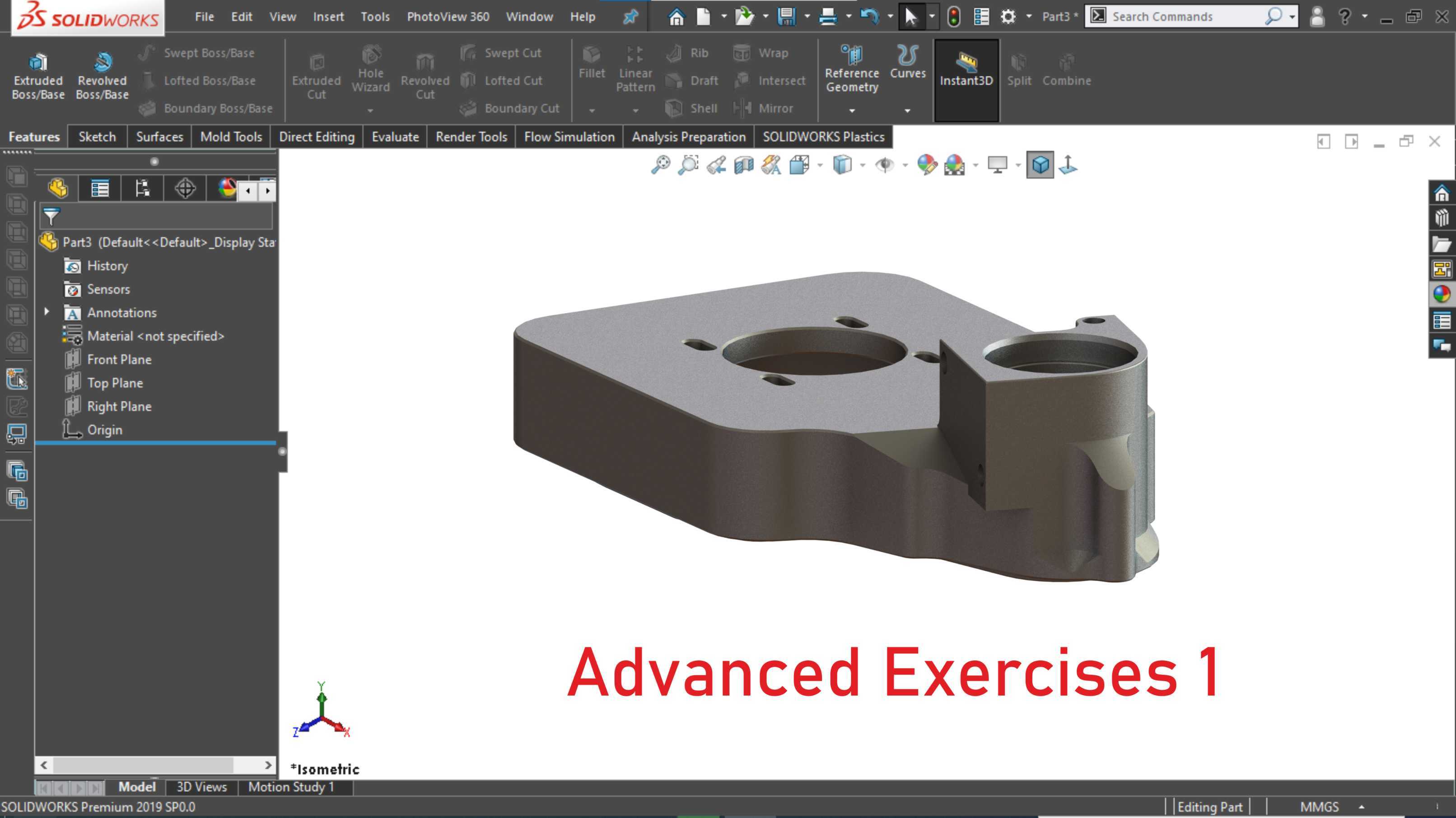Click the Save icon in toolbar
This screenshot has height=818, width=1456.
786,16
